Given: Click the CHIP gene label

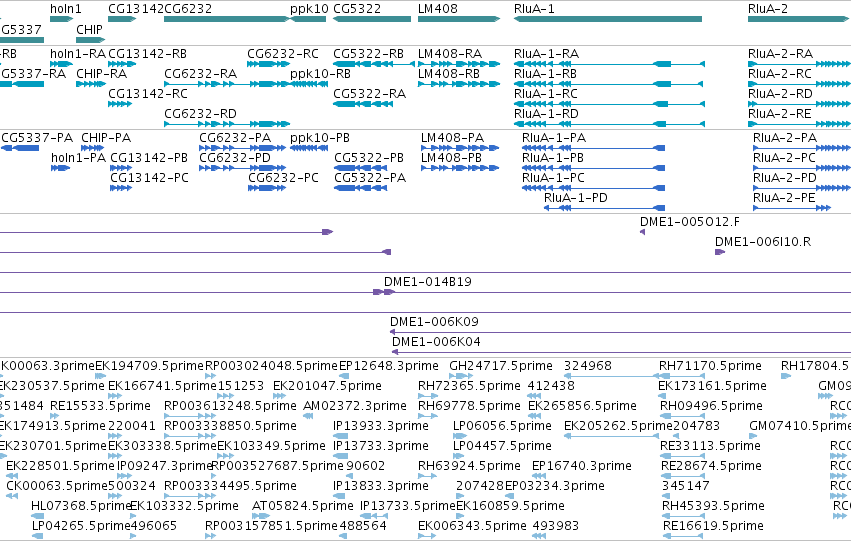Looking at the screenshot, I should (89, 29).
